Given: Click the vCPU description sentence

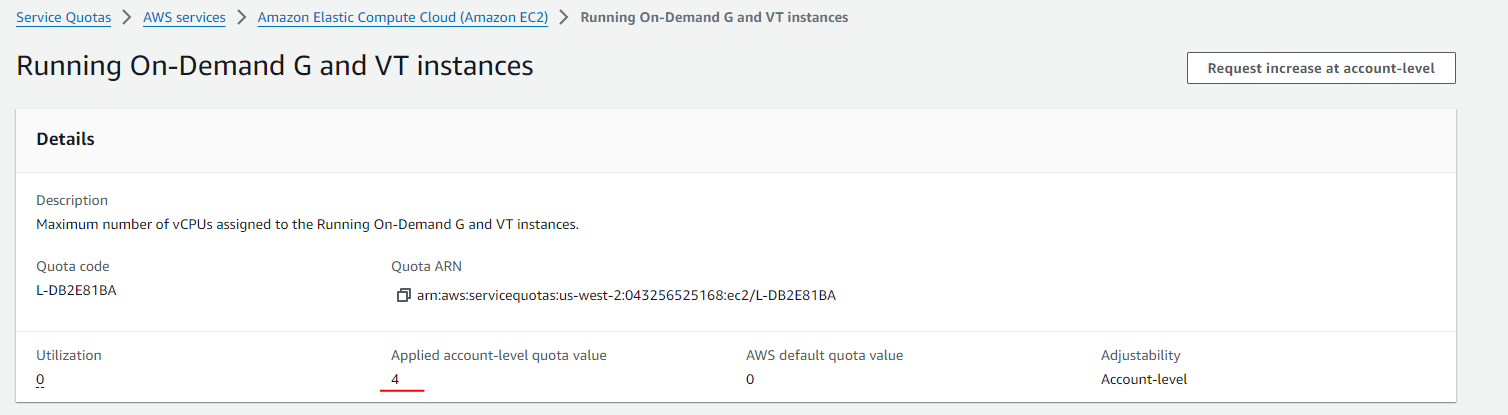Looking at the screenshot, I should click(307, 224).
